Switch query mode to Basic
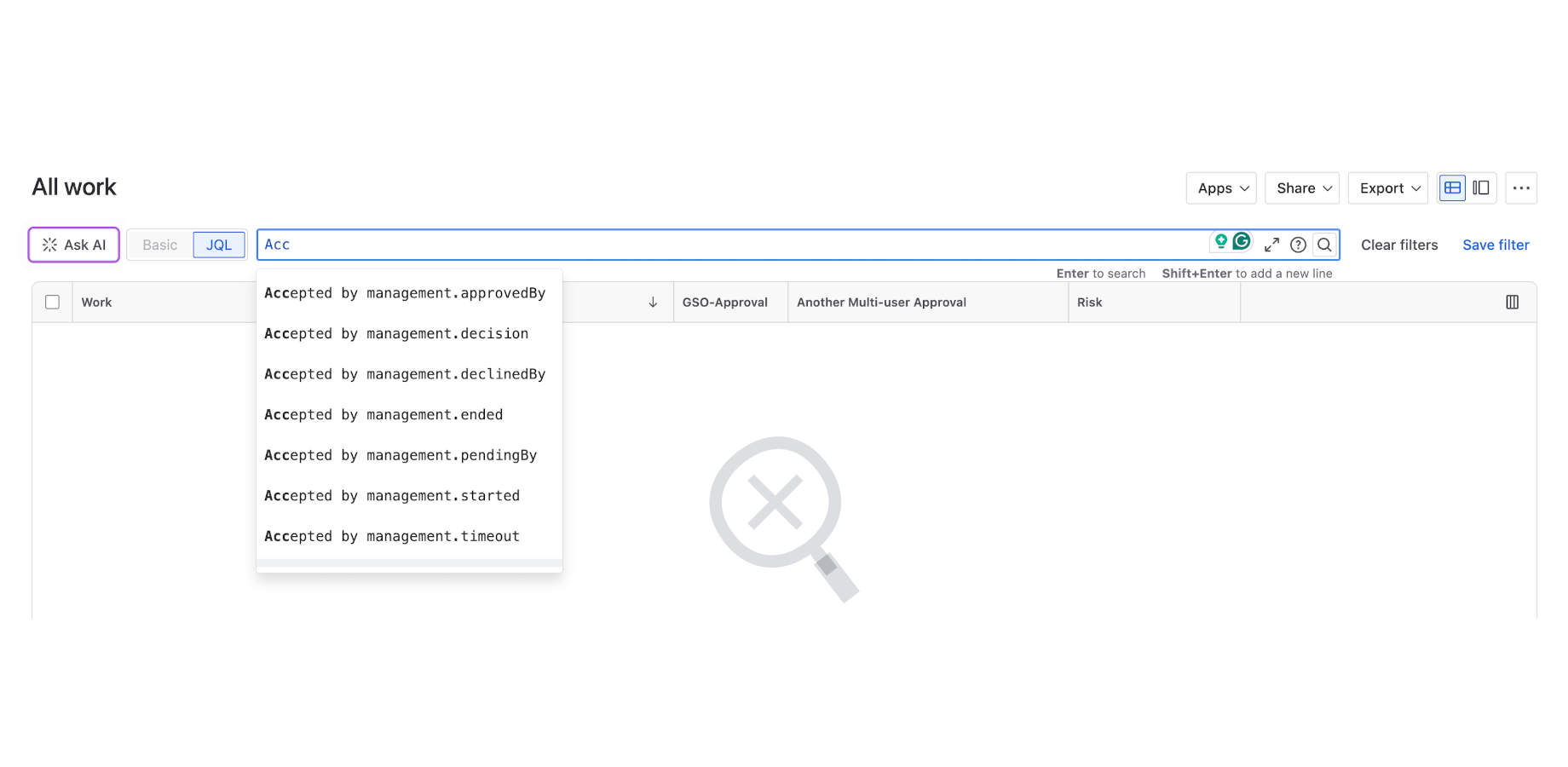The width and height of the screenshot is (1568, 767). click(x=160, y=245)
